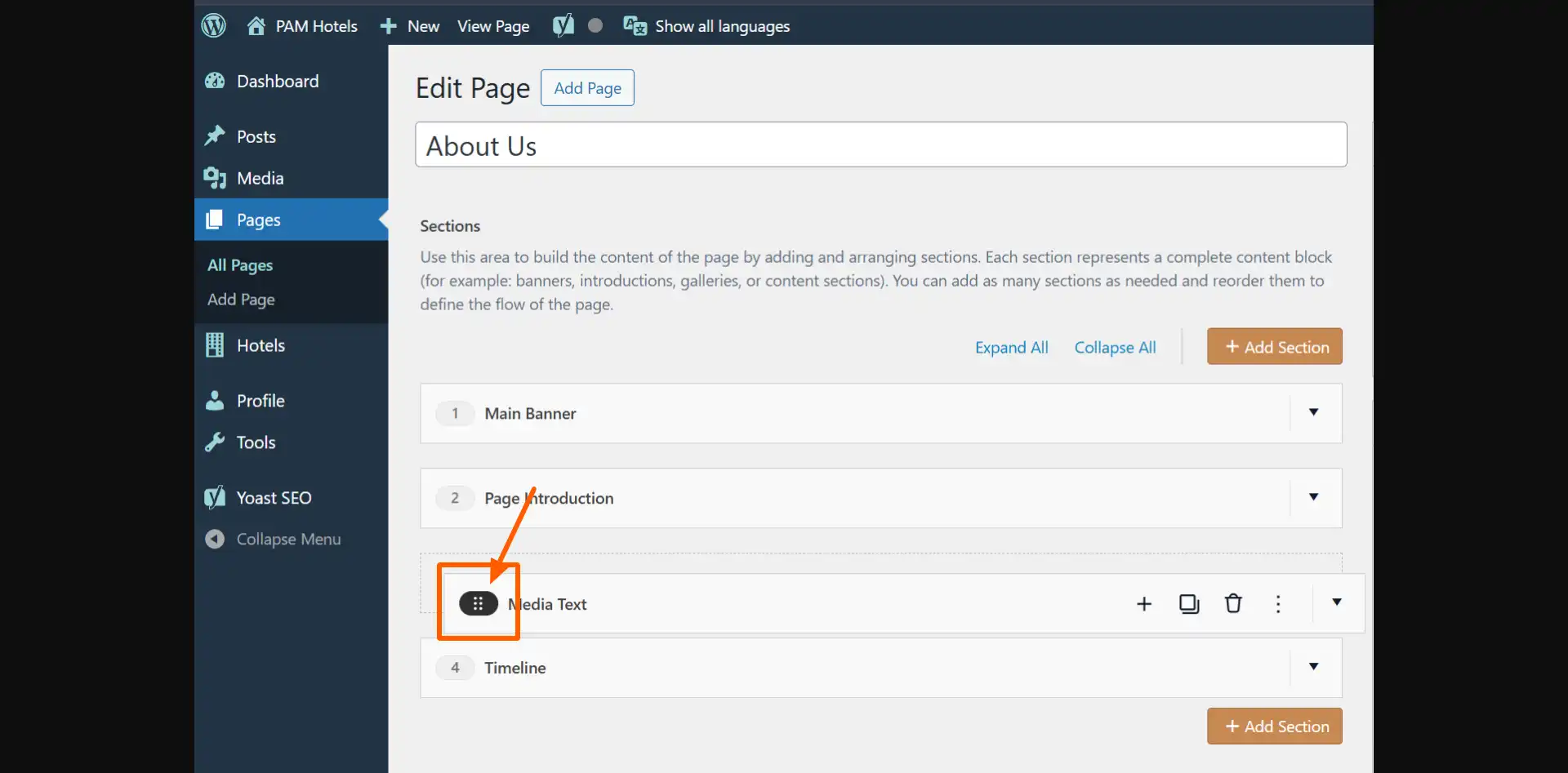Image resolution: width=1568 pixels, height=773 pixels.
Task: Go to Media in sidebar
Action: coord(260,178)
